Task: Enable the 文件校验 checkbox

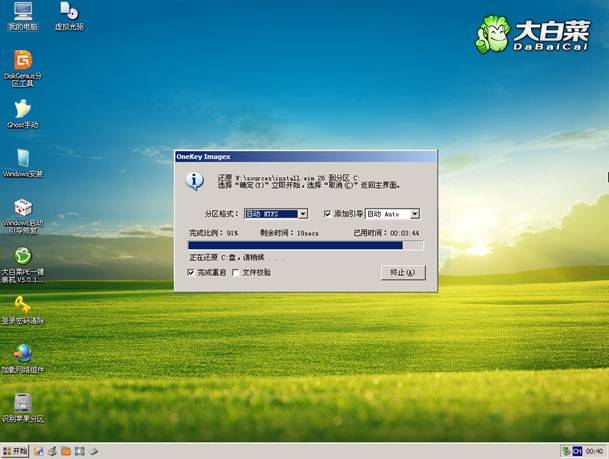Action: pyautogui.click(x=236, y=272)
